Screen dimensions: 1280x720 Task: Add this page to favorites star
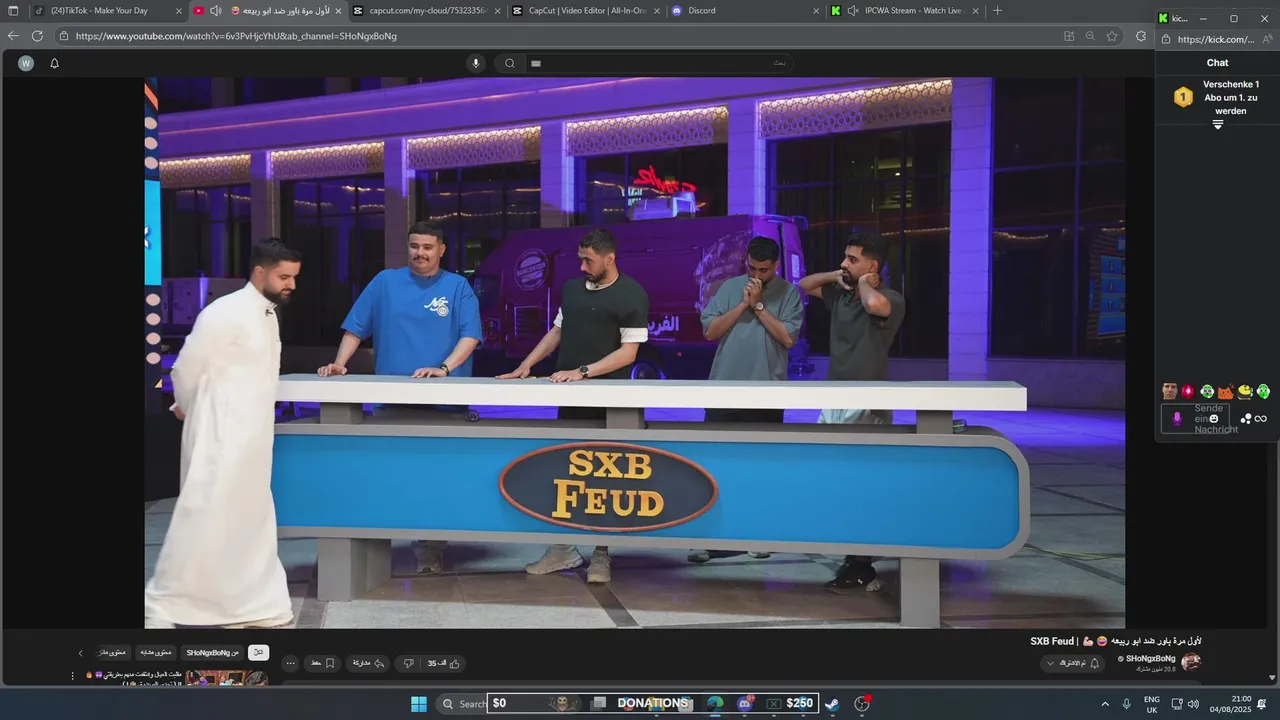coord(1112,36)
